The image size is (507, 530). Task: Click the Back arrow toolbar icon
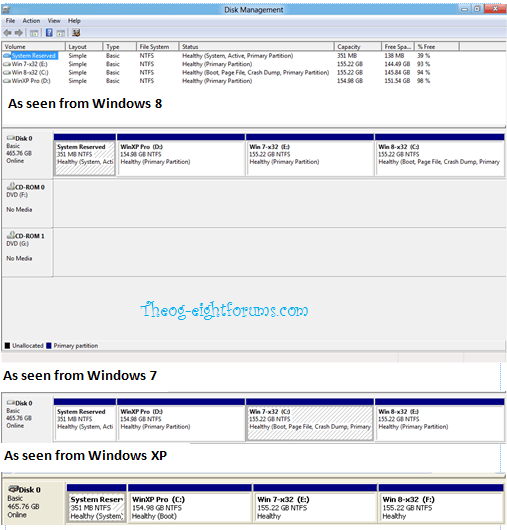click(7, 33)
